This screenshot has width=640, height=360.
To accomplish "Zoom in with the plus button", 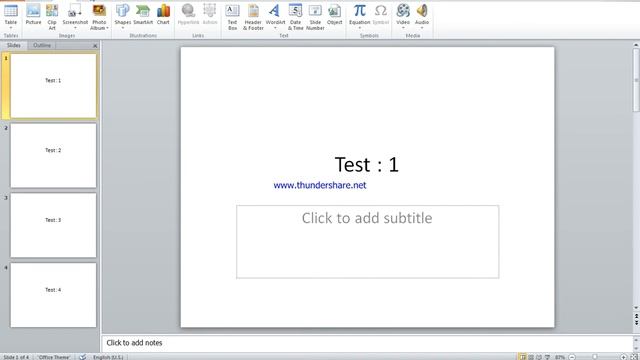I will 623,357.
